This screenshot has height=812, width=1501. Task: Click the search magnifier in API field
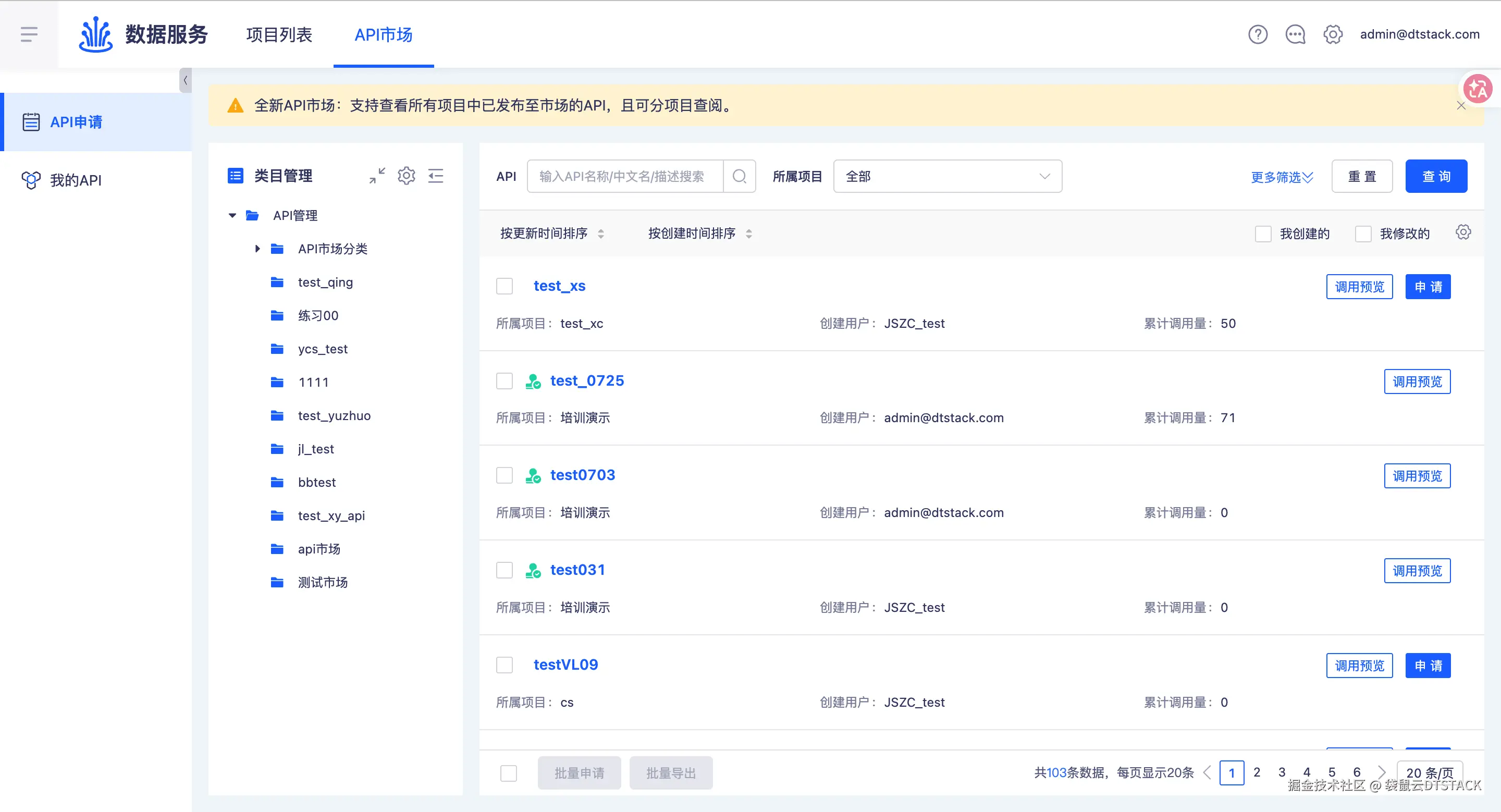740,176
